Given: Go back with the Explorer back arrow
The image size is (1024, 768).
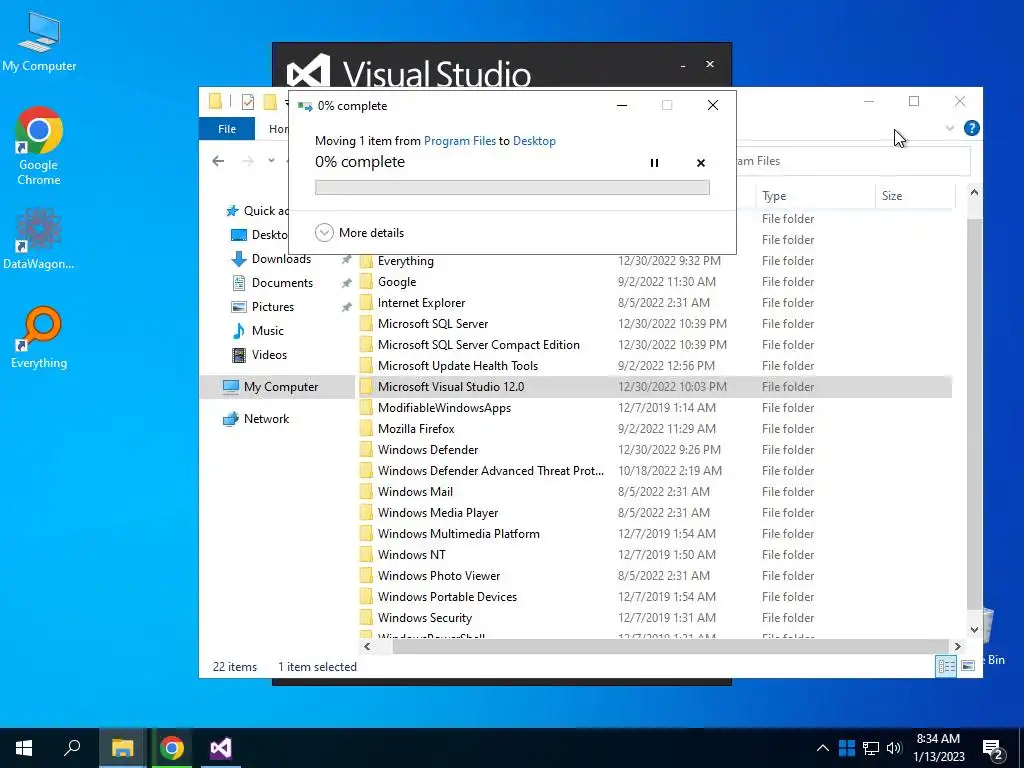Looking at the screenshot, I should 218,161.
